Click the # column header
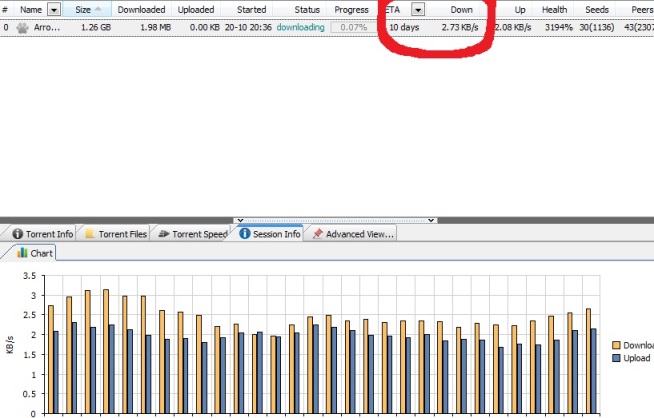654x418 pixels. point(5,9)
